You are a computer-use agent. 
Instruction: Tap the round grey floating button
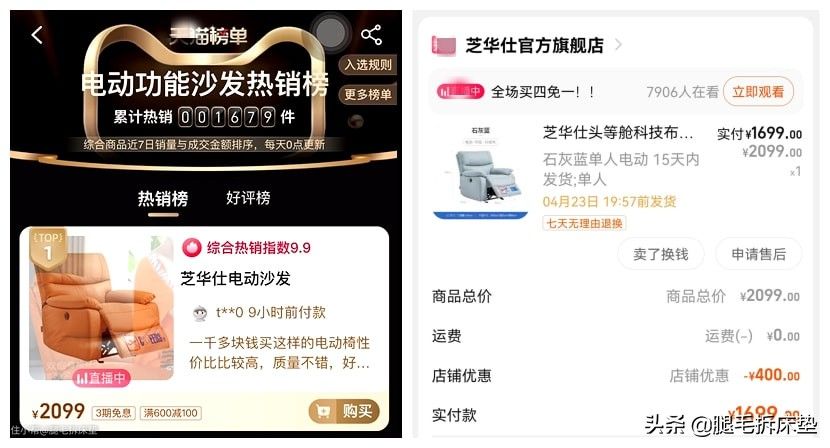coord(330,32)
